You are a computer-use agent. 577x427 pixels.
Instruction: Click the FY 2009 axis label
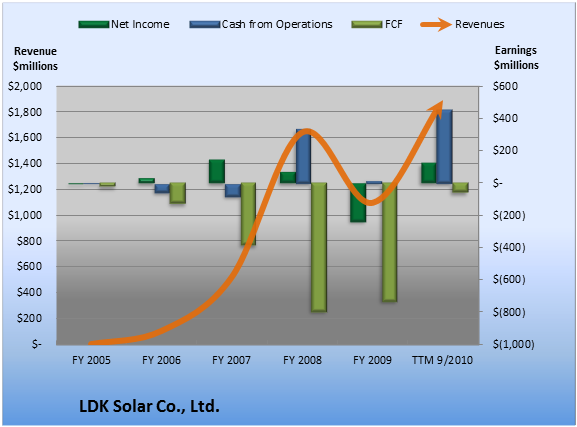[372, 360]
